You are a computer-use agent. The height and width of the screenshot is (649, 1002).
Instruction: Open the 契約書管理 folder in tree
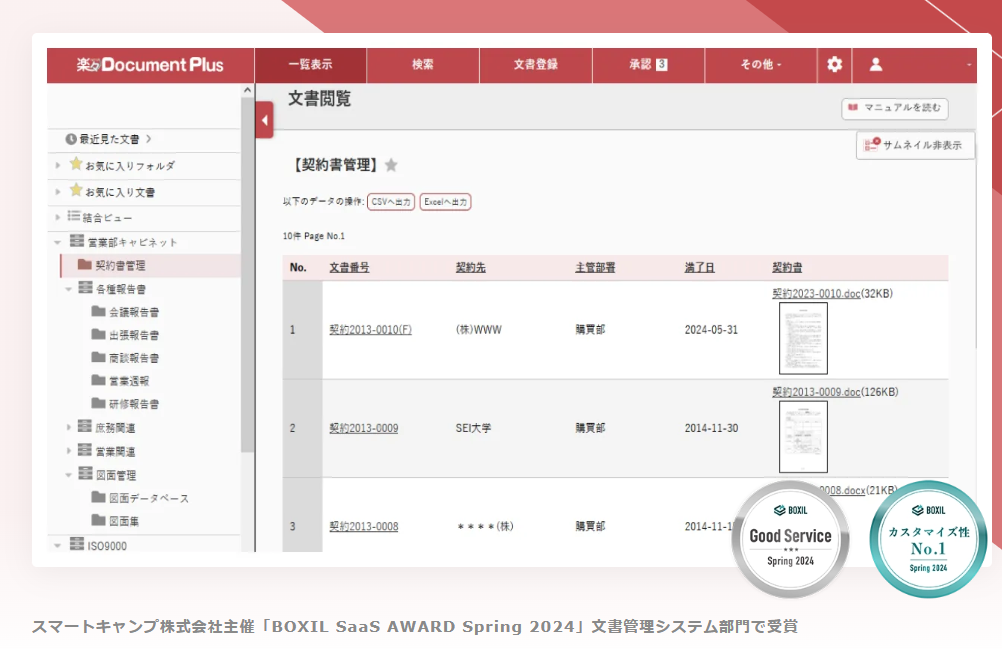[x=119, y=266]
